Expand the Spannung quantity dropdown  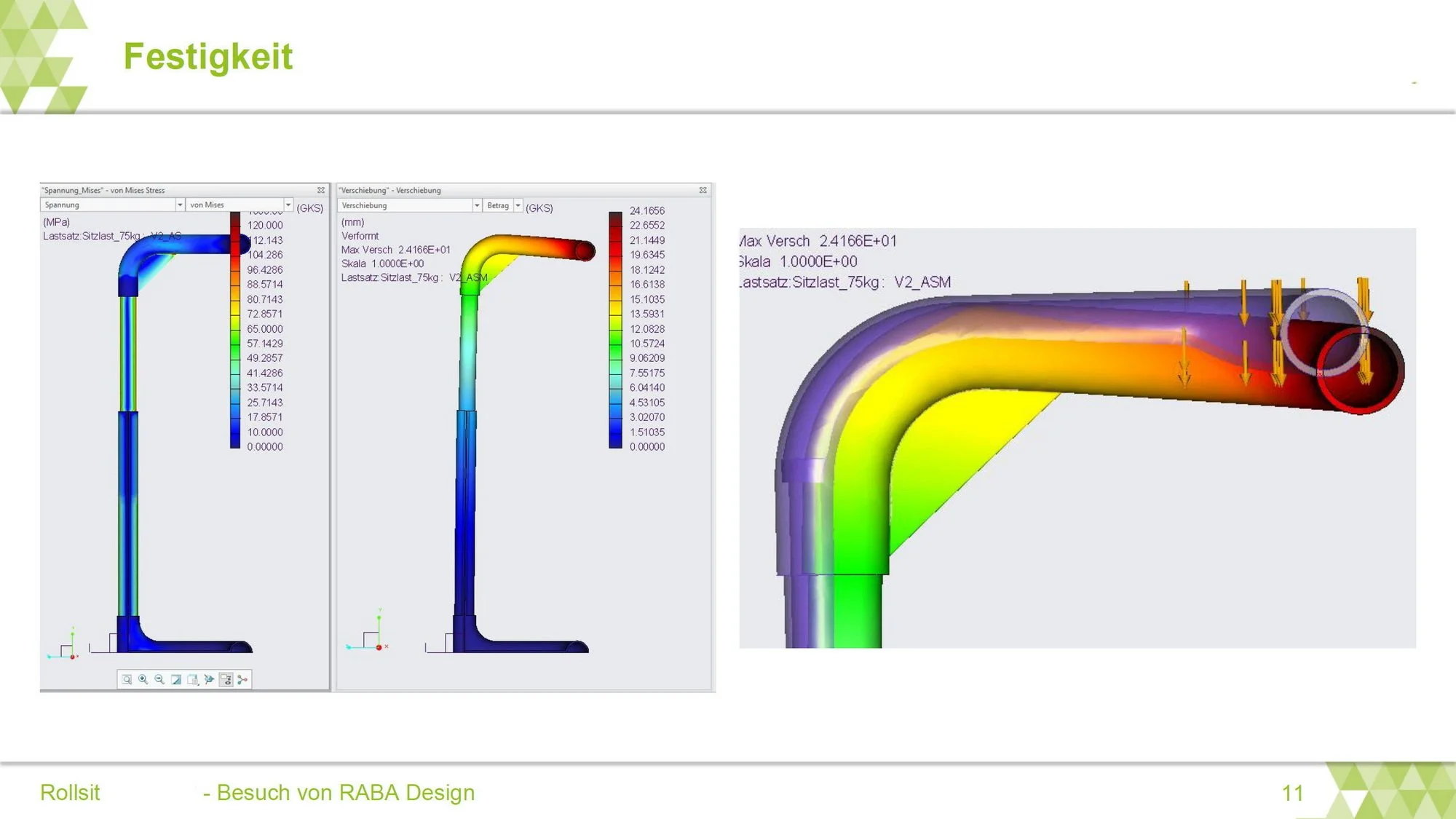[x=180, y=205]
